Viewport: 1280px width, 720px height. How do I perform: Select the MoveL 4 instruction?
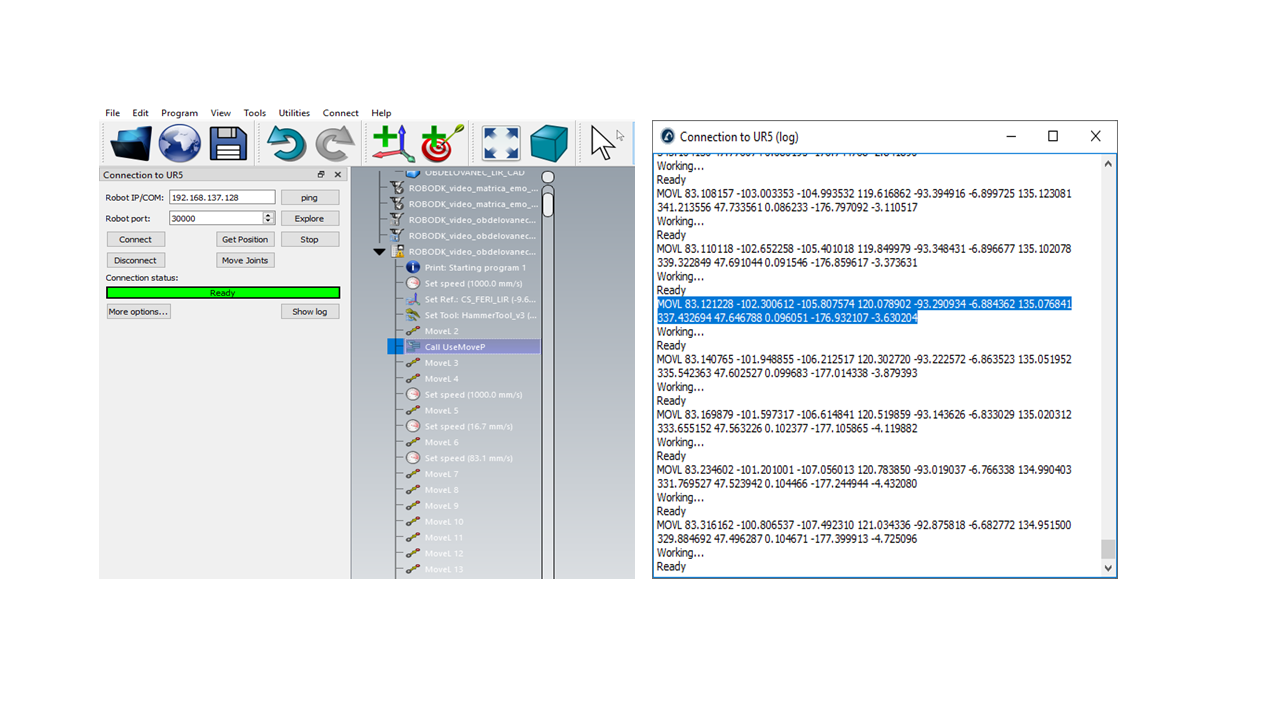click(441, 379)
